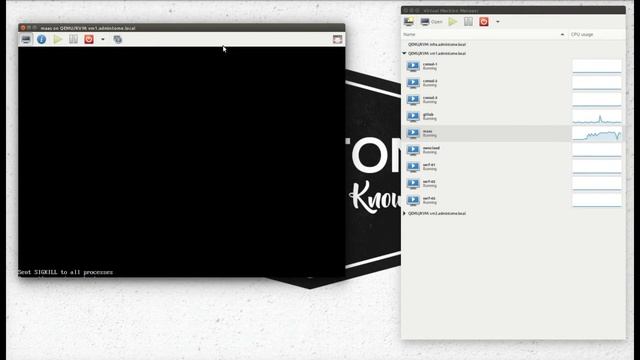Click the maas console window title bar
The image size is (640, 360).
click(x=182, y=28)
